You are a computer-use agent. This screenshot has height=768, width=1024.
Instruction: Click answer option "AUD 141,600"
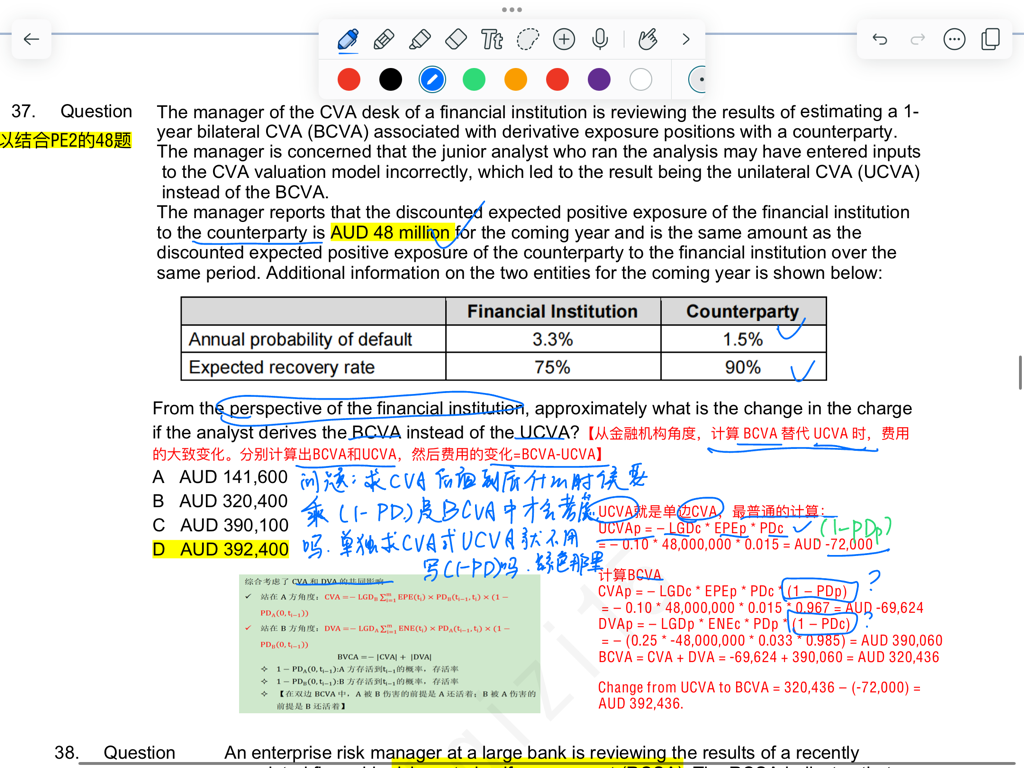coord(233,477)
